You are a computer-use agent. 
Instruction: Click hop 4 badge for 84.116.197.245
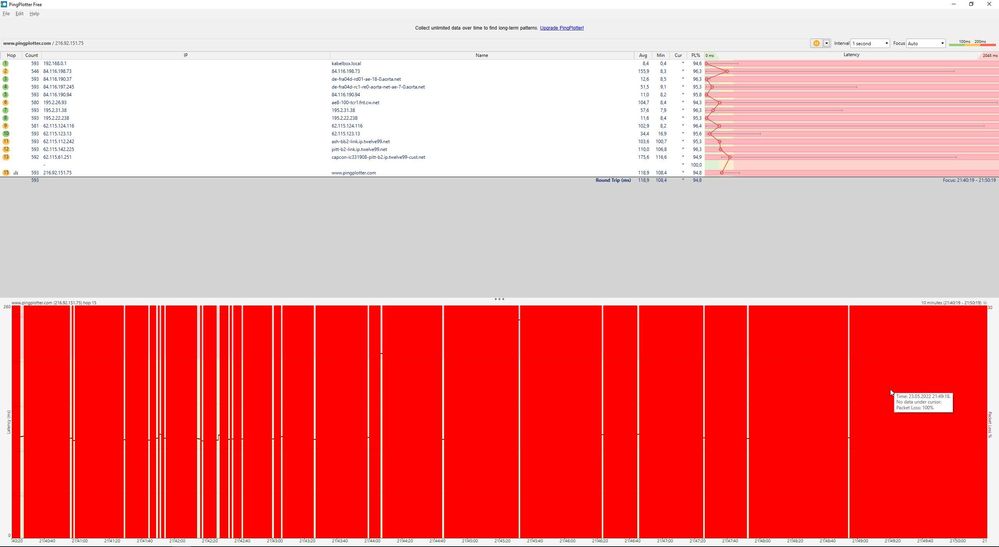6,87
